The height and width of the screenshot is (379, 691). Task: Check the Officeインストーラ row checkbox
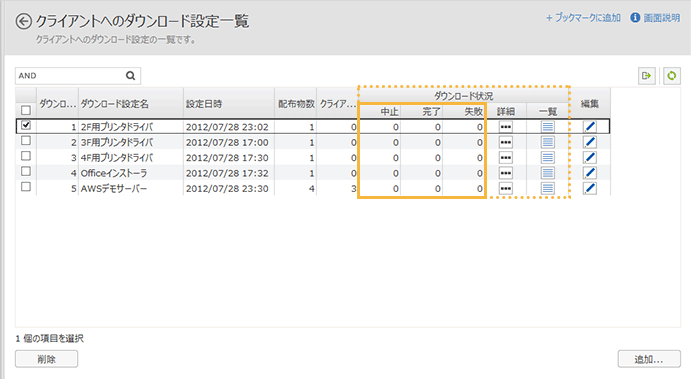coord(26,171)
